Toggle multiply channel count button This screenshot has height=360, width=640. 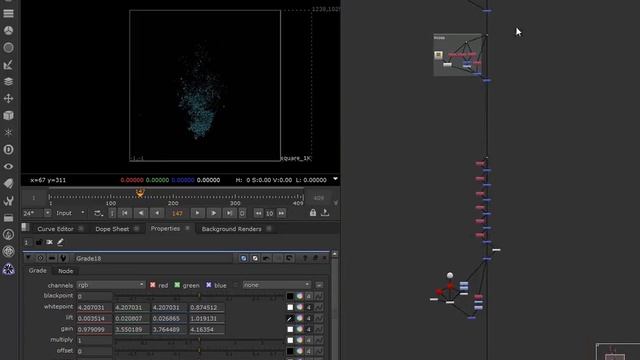click(309, 340)
